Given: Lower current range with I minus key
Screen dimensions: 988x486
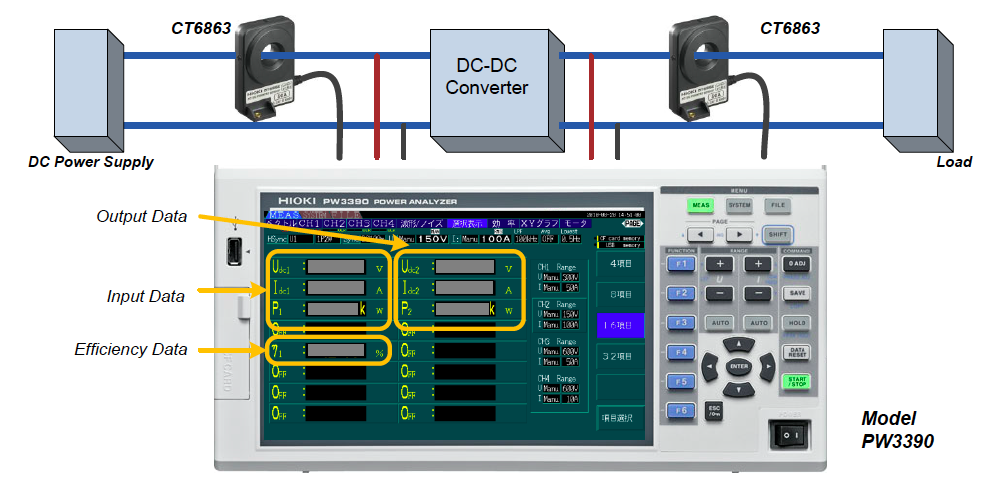Looking at the screenshot, I should pos(759,293).
